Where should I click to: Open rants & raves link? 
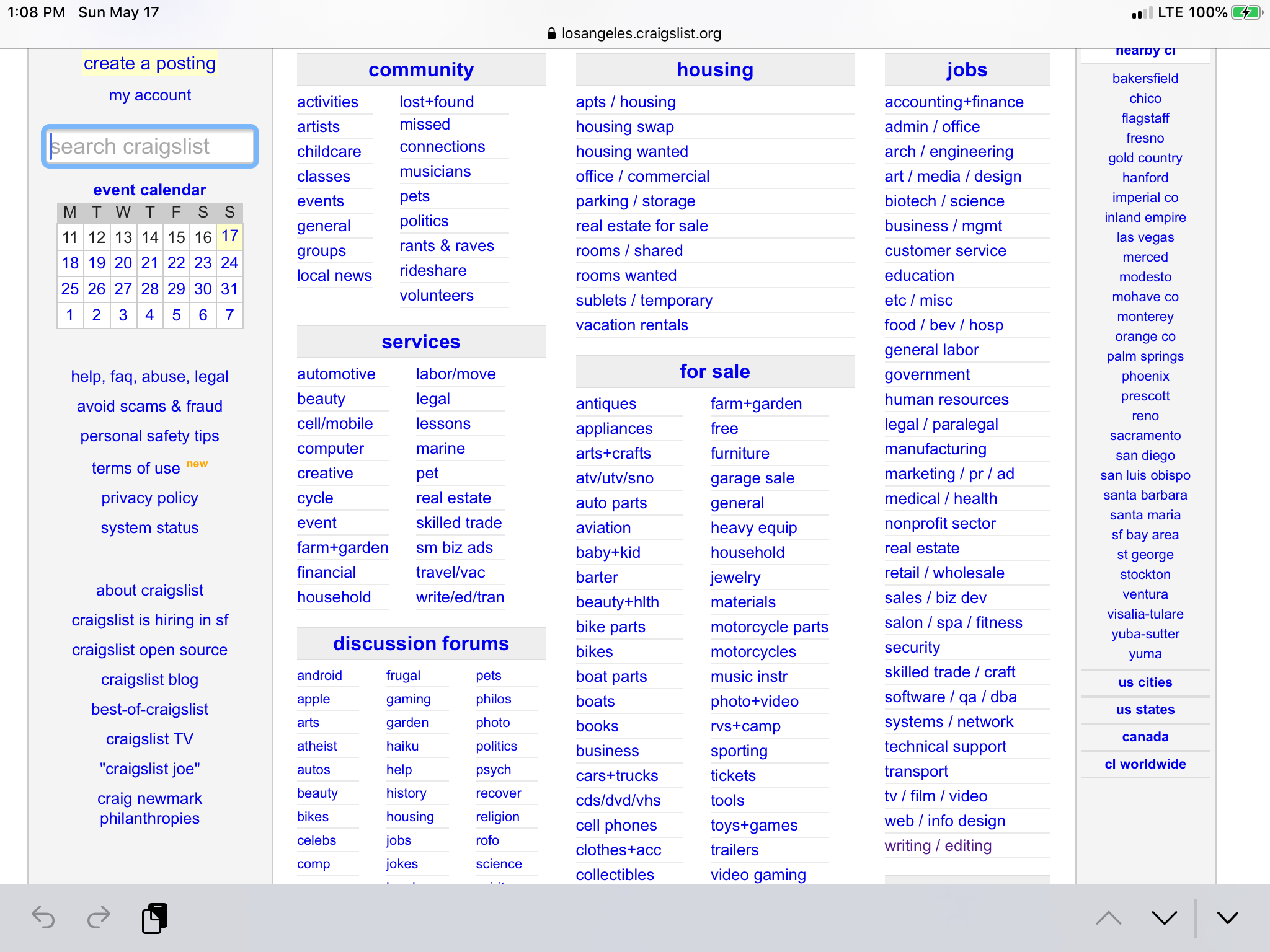coord(446,245)
